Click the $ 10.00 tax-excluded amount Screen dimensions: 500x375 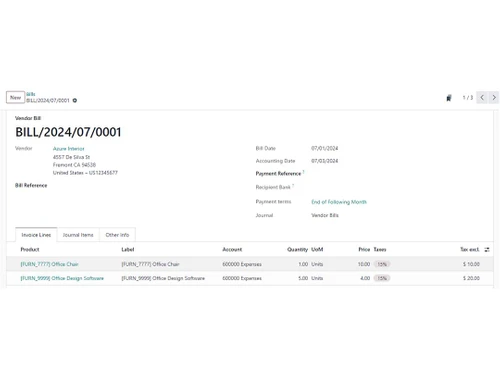point(471,264)
